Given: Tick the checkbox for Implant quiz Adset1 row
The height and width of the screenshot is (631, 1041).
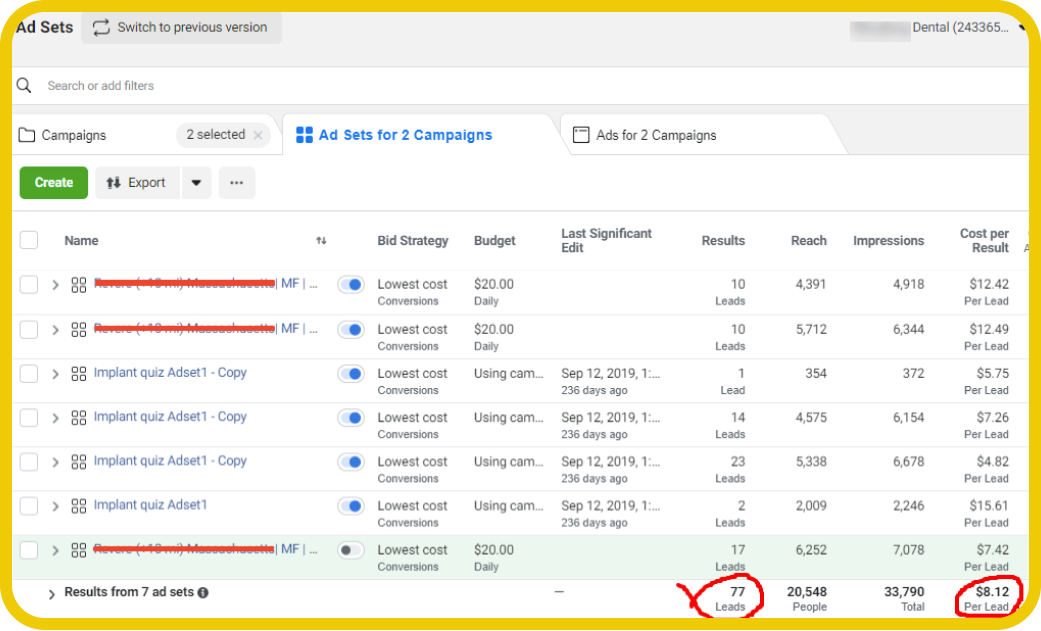Looking at the screenshot, I should [x=29, y=506].
